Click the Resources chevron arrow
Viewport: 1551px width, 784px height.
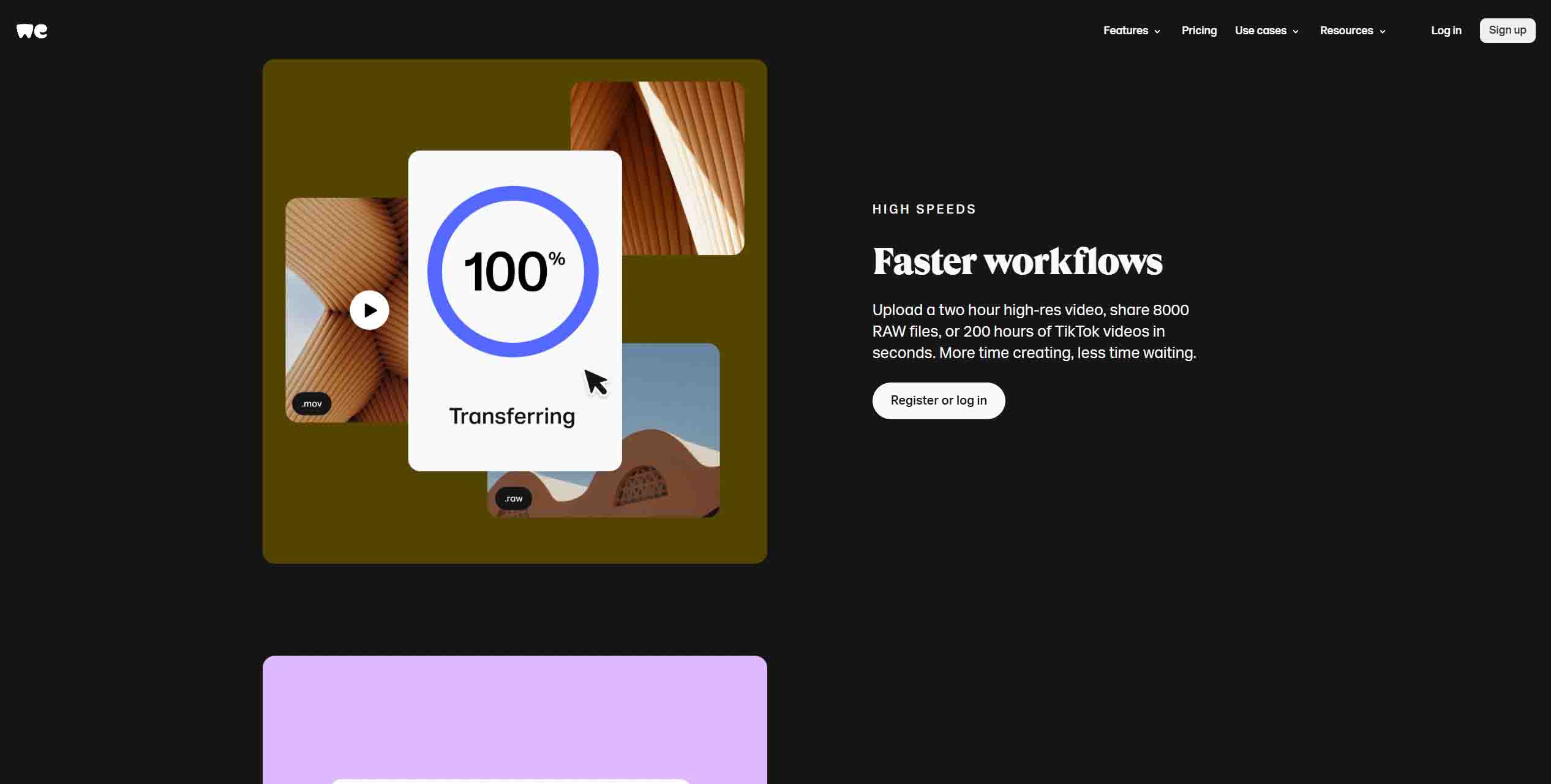pyautogui.click(x=1382, y=32)
